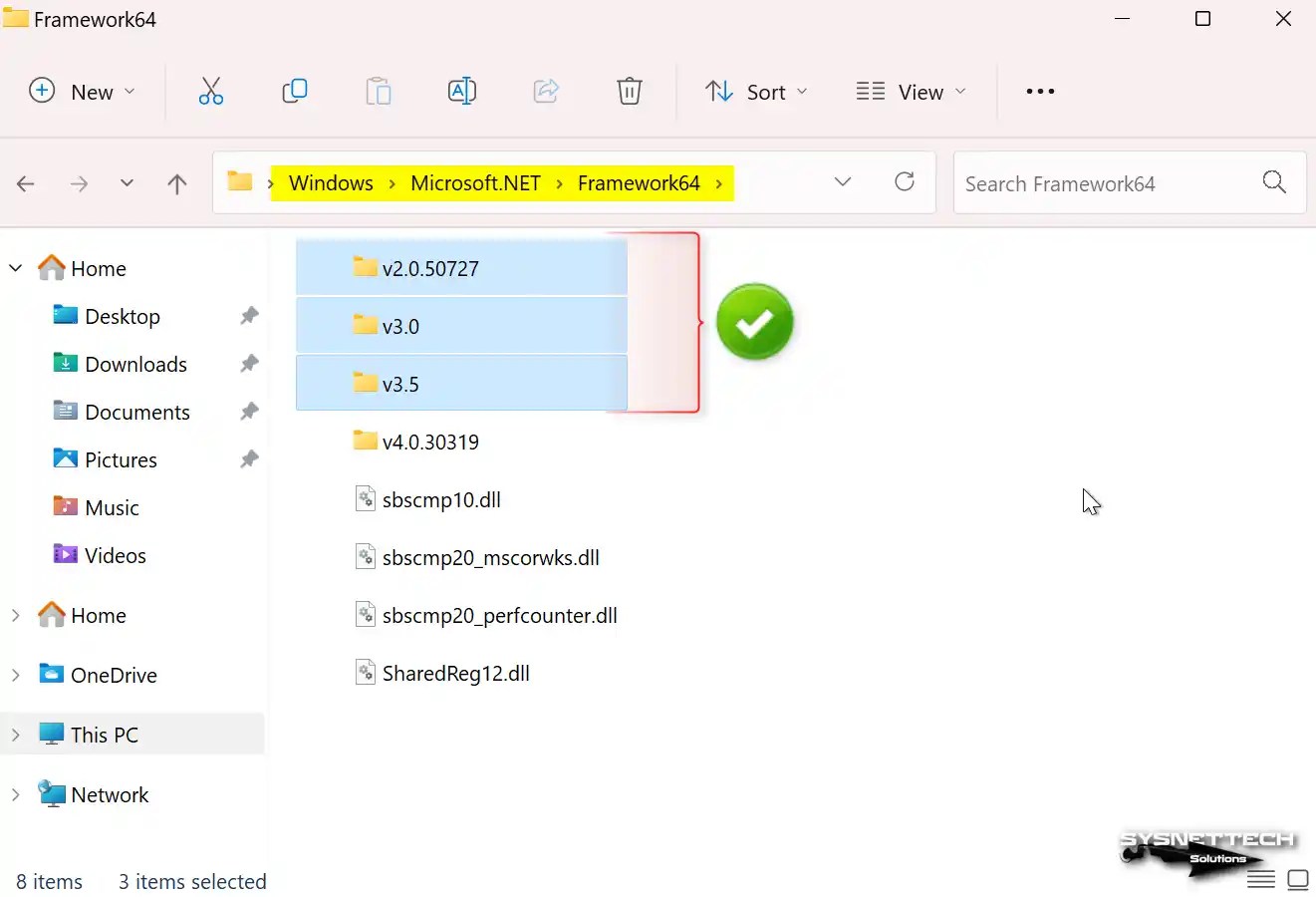1316x897 pixels.
Task: Click the Paste clipboard icon
Action: [x=379, y=92]
